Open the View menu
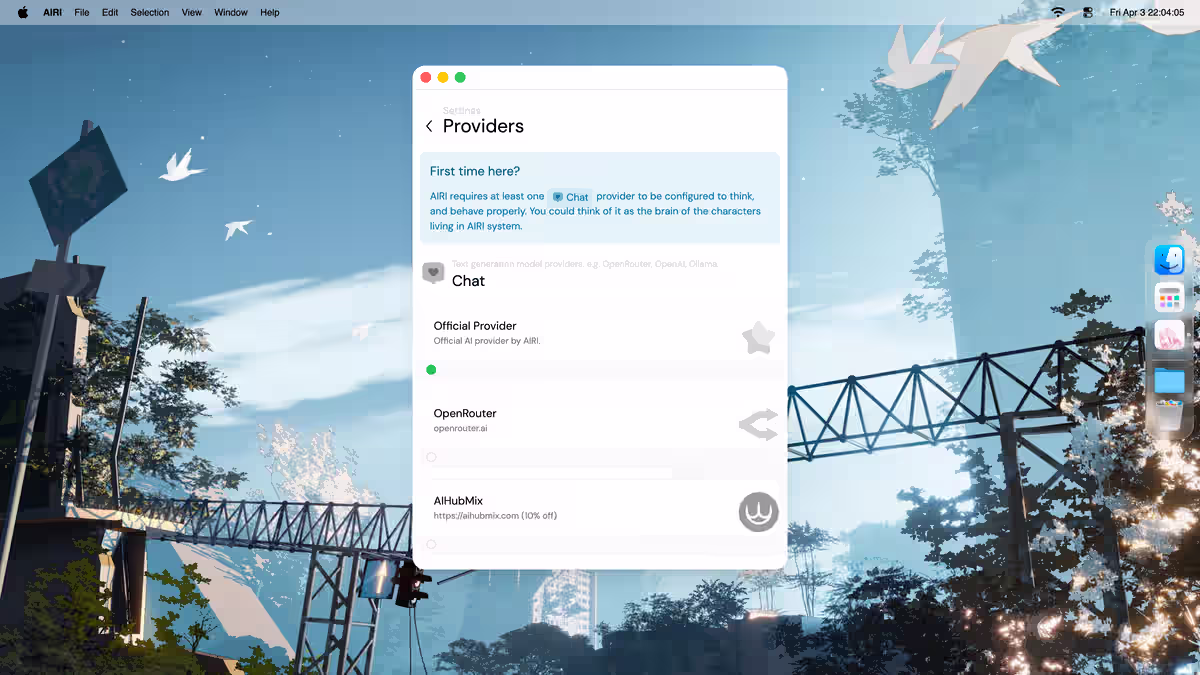 (192, 12)
